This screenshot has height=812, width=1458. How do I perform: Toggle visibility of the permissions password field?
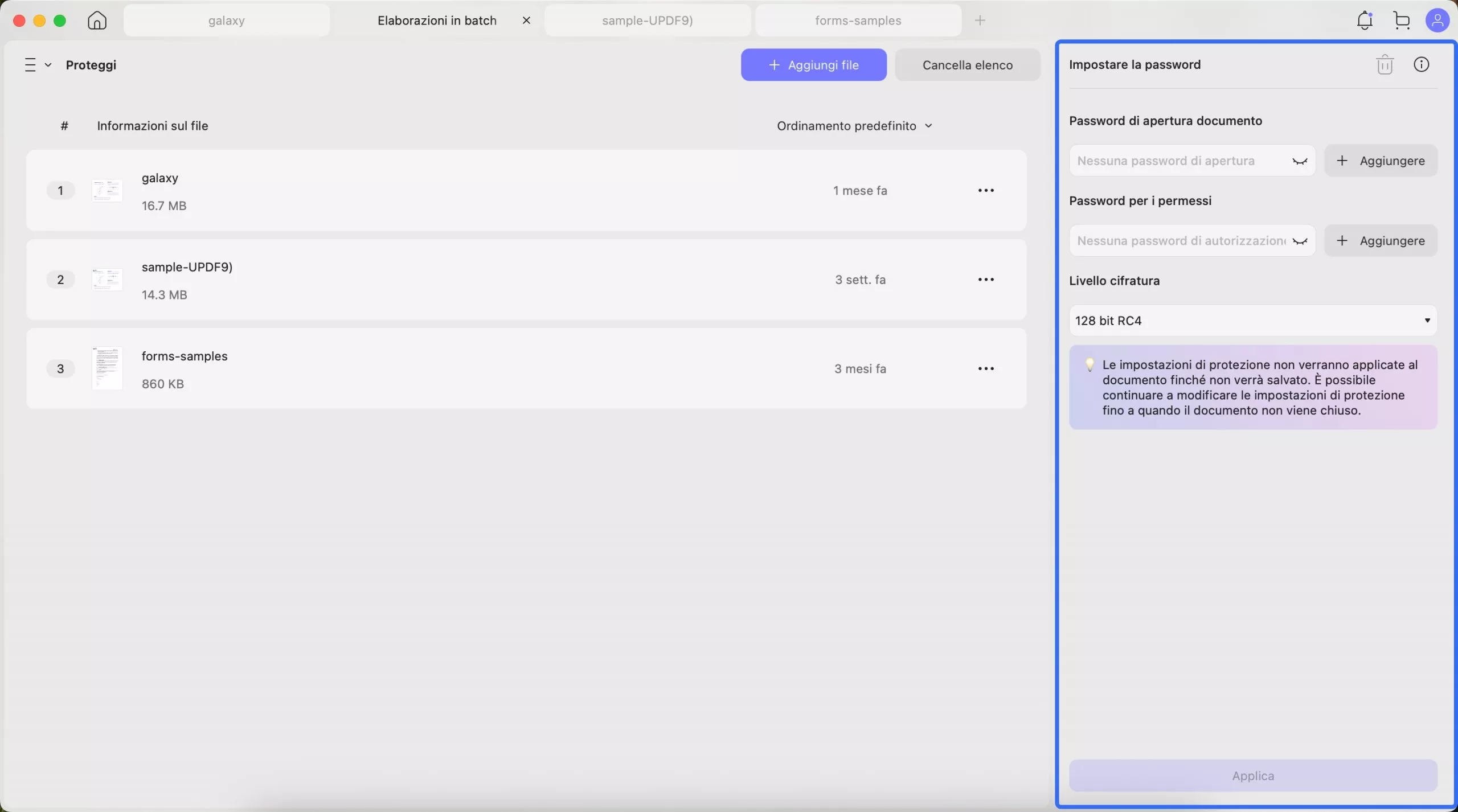[x=1300, y=241]
